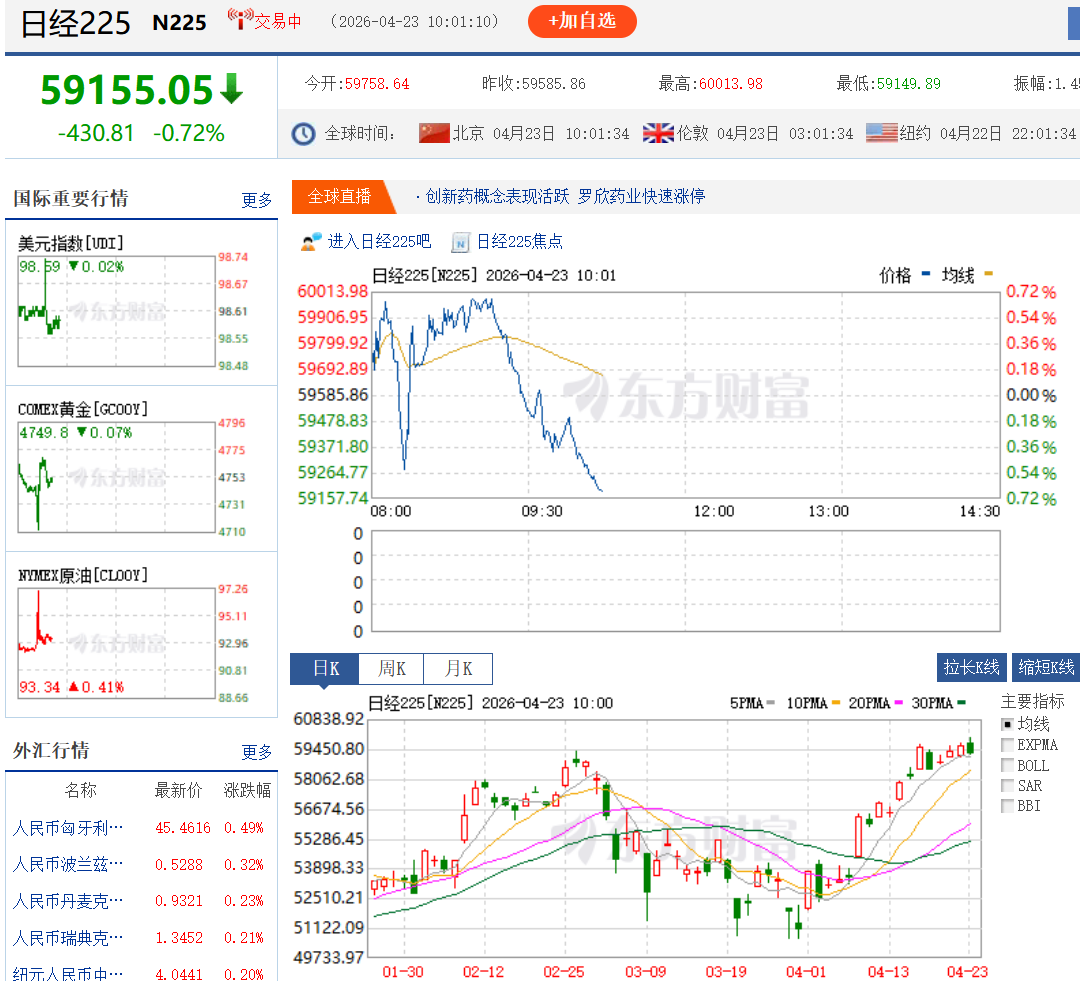Click the 加自选 button
1080x981 pixels.
582,21
